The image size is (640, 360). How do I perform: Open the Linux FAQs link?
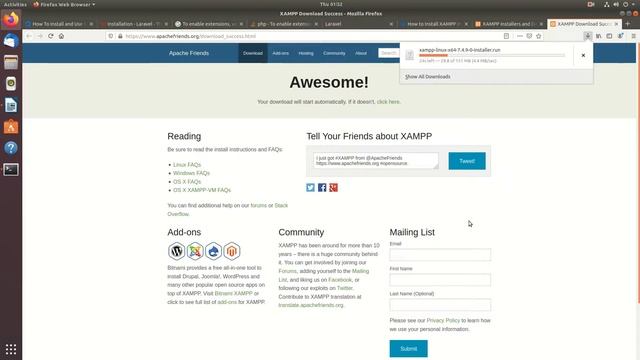click(x=187, y=164)
